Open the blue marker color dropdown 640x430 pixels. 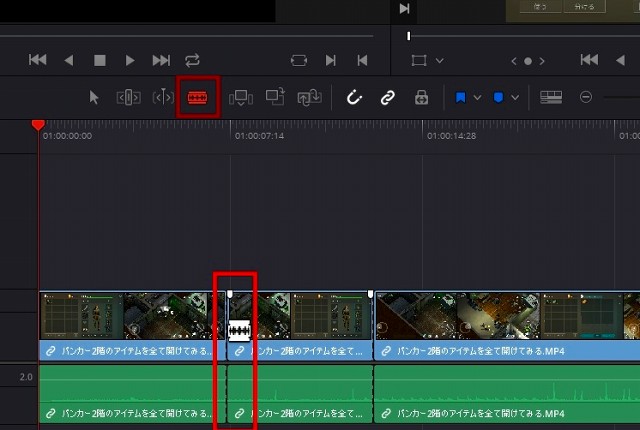coord(515,97)
